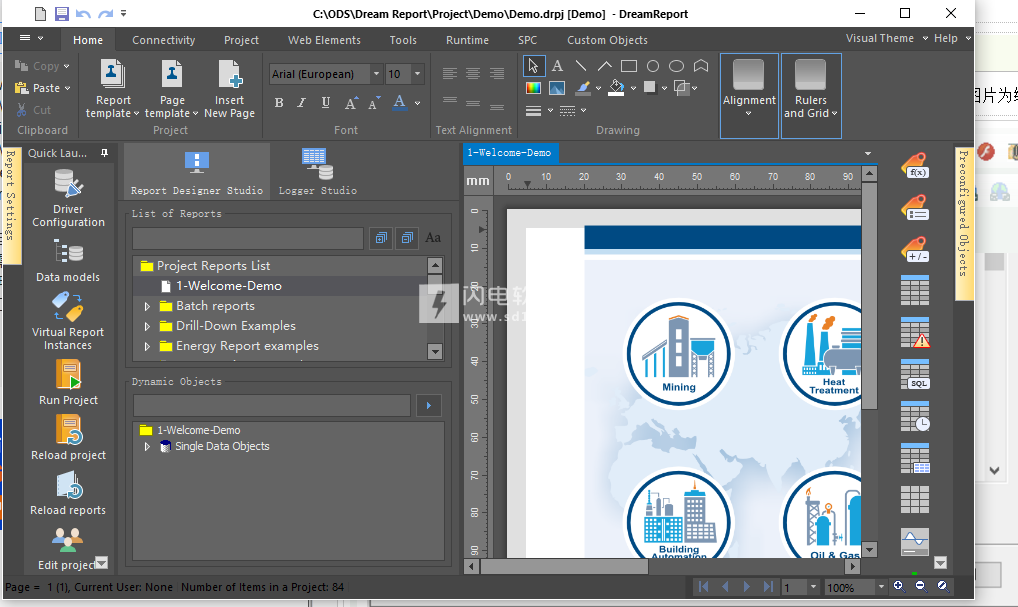Open the Help menu
Image resolution: width=1018 pixels, height=607 pixels.
pos(952,38)
